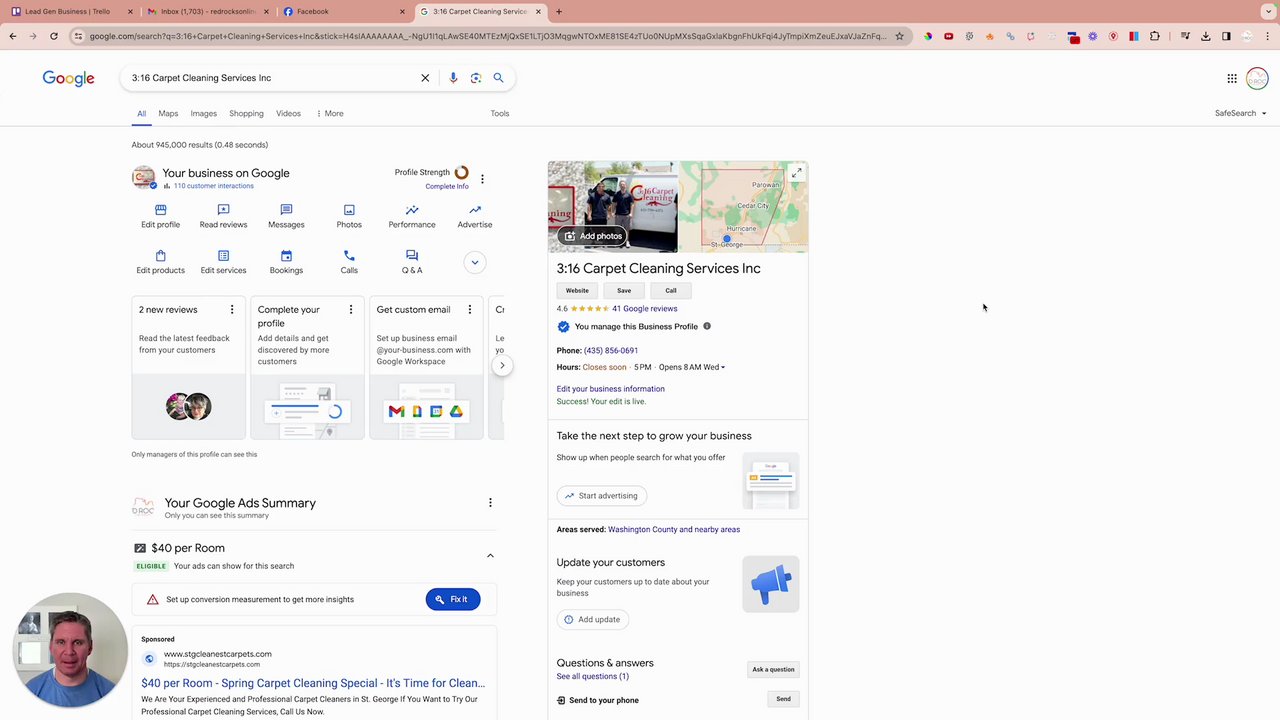1280x720 pixels.
Task: Click Edit your business information link
Action: [x=611, y=389]
